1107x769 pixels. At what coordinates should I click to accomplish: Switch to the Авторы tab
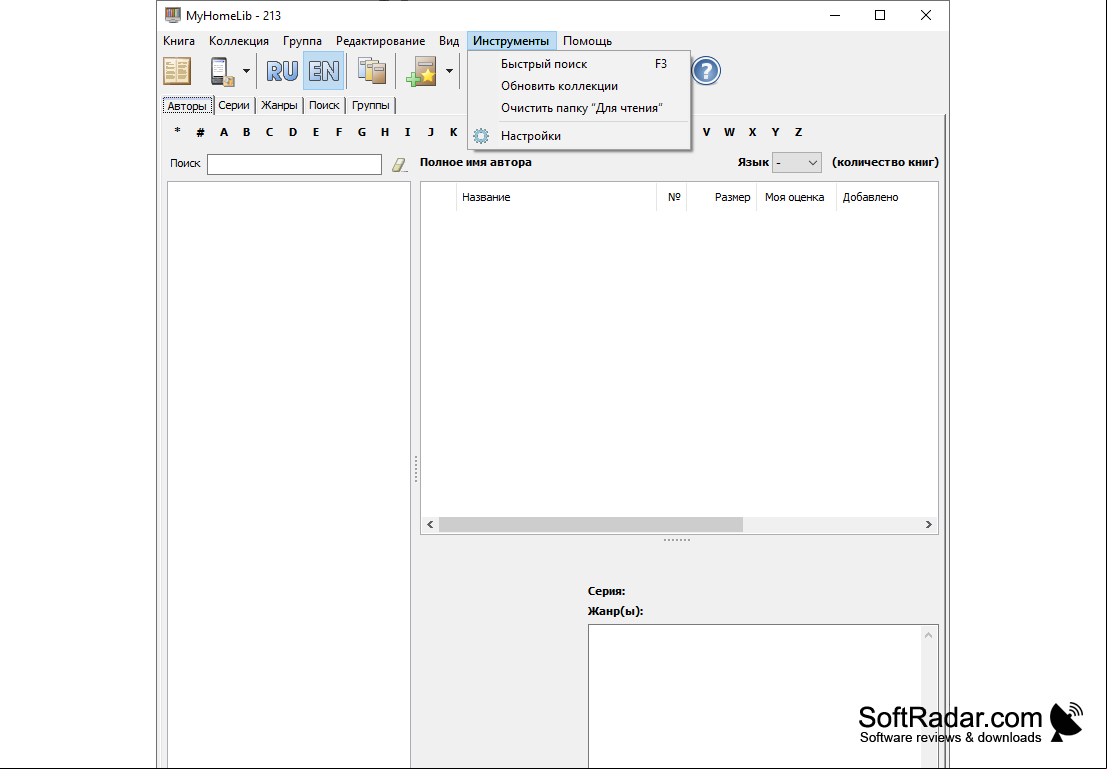(188, 106)
